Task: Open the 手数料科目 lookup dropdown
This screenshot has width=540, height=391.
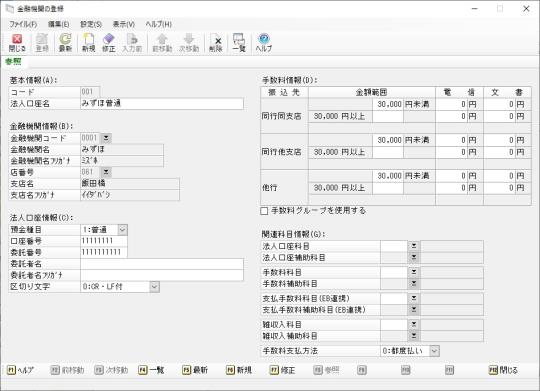Action: (414, 272)
